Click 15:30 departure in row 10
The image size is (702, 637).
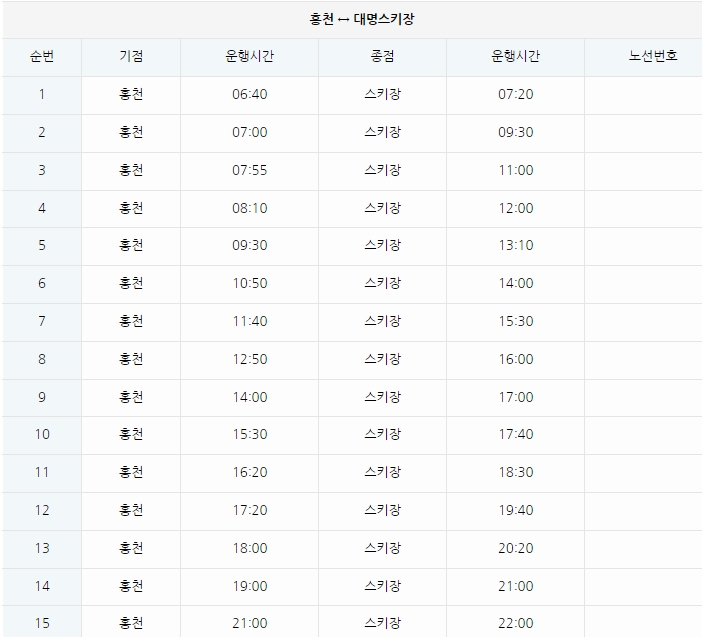tap(249, 434)
